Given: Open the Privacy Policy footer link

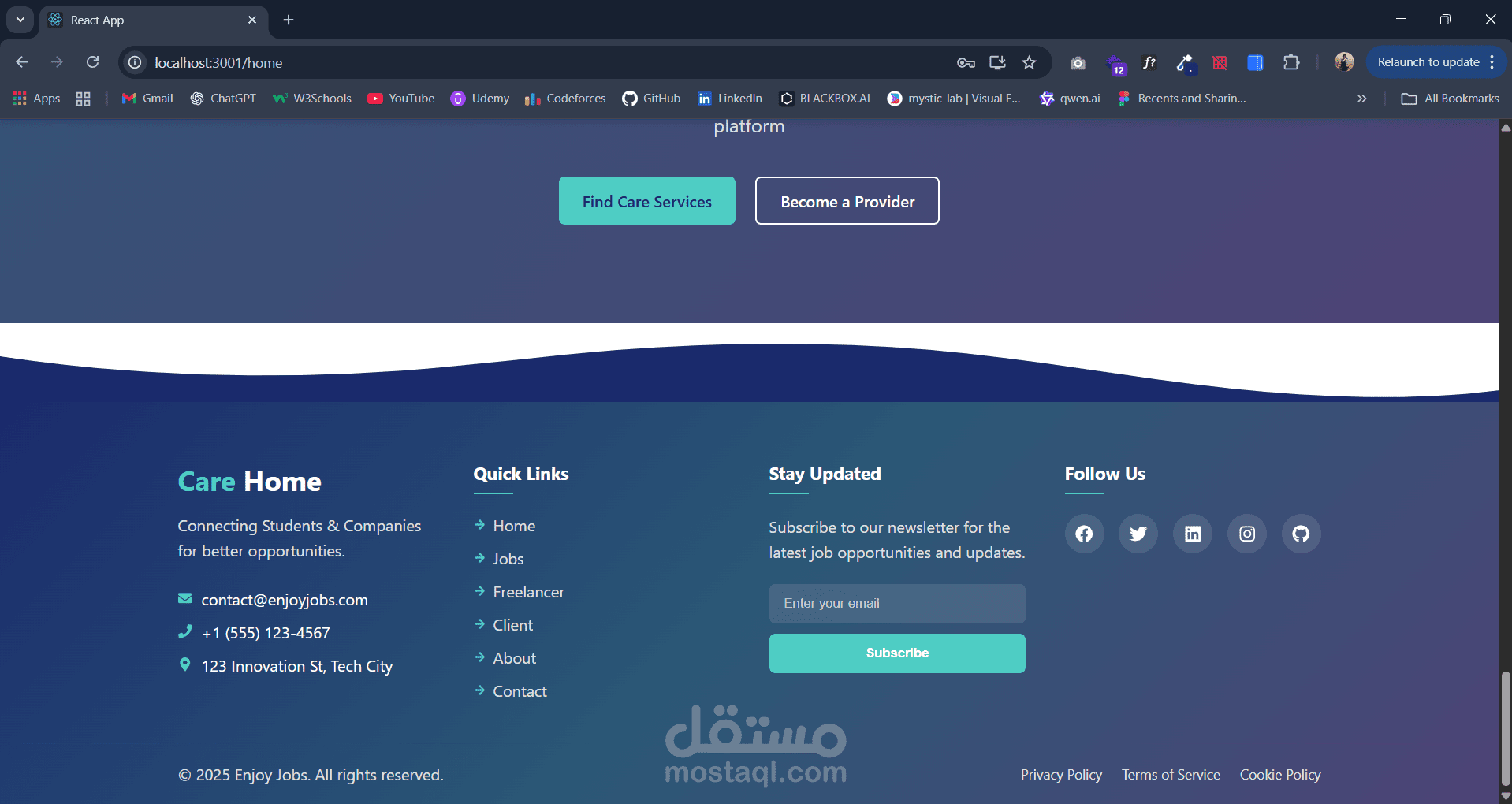Looking at the screenshot, I should coord(1061,775).
